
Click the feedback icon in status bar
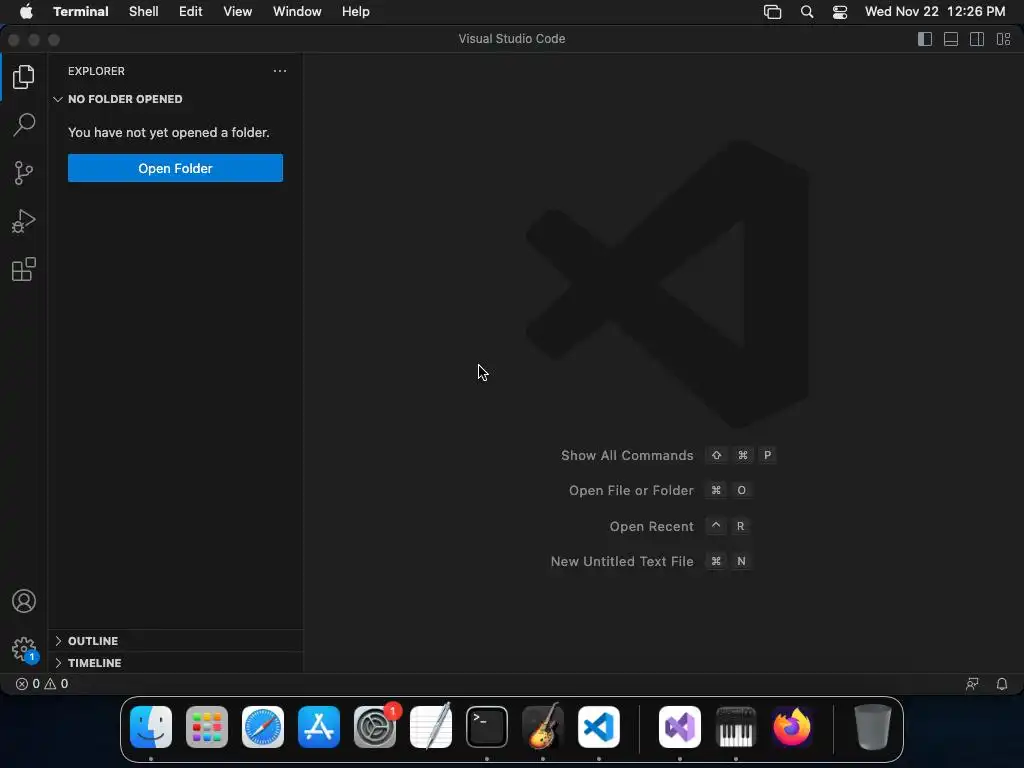pyautogui.click(x=972, y=684)
